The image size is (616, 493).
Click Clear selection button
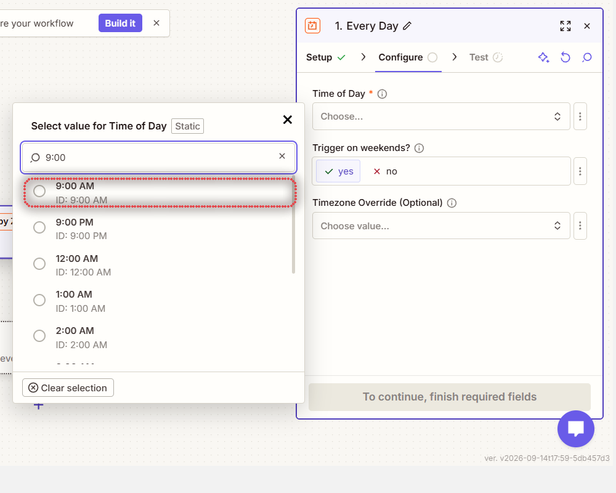click(x=68, y=388)
